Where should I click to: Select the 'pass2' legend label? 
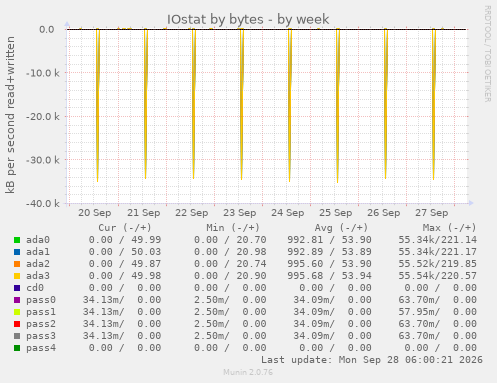pyautogui.click(x=41, y=324)
